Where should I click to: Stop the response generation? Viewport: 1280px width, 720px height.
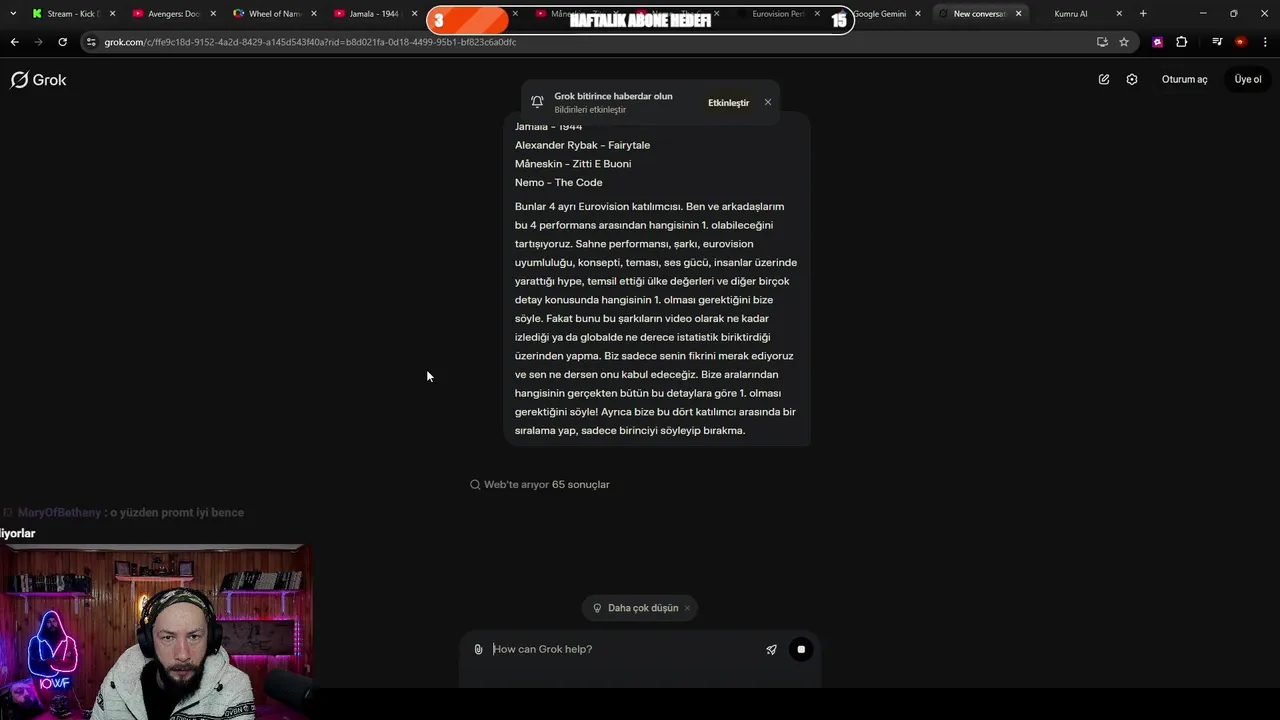[x=801, y=649]
